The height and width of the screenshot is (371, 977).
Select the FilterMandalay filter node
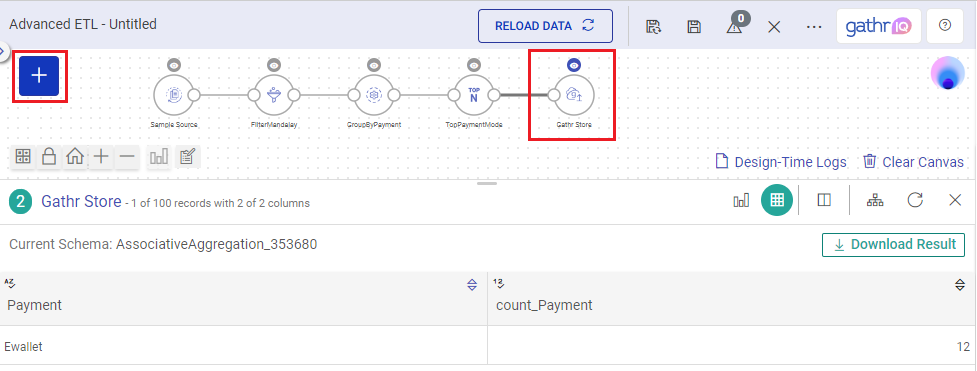pyautogui.click(x=274, y=95)
